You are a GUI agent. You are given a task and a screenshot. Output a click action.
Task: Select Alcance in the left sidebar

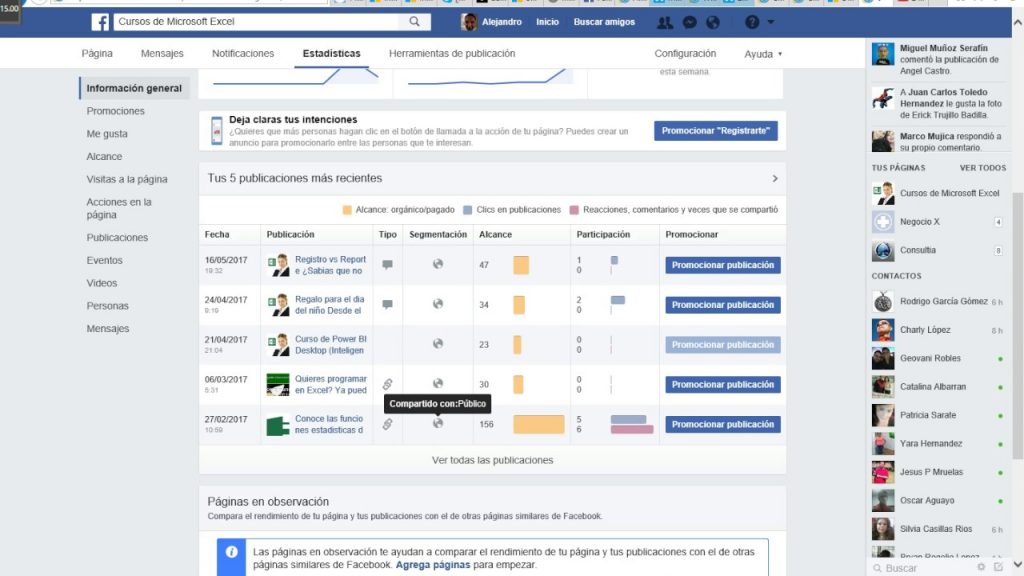click(105, 157)
